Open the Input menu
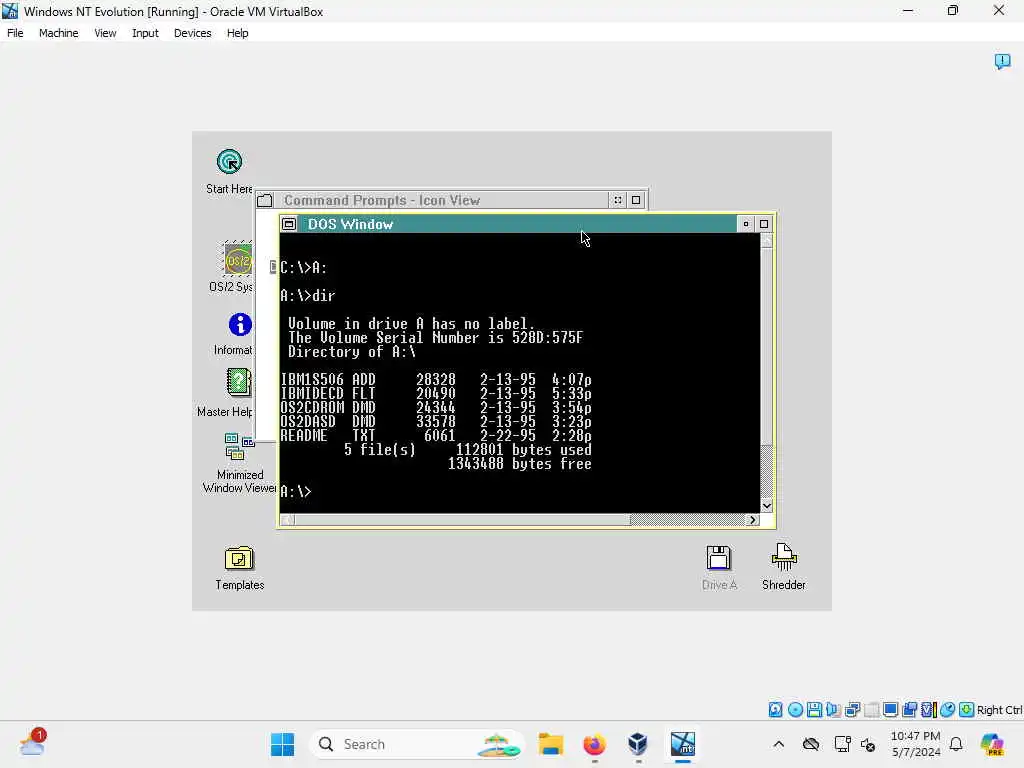Image resolution: width=1024 pixels, height=768 pixels. point(145,33)
